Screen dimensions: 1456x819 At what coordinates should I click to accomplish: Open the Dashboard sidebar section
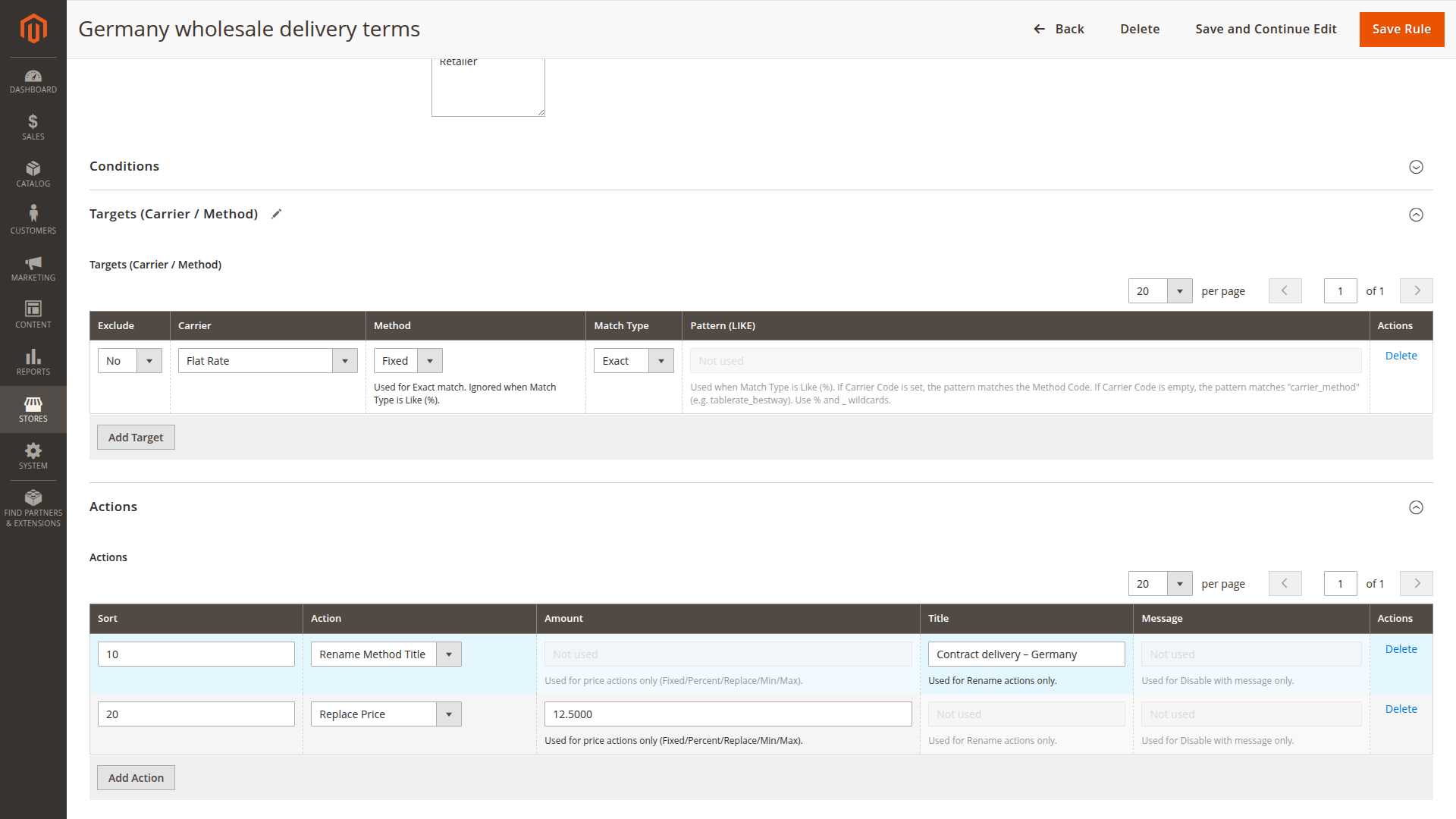point(33,82)
